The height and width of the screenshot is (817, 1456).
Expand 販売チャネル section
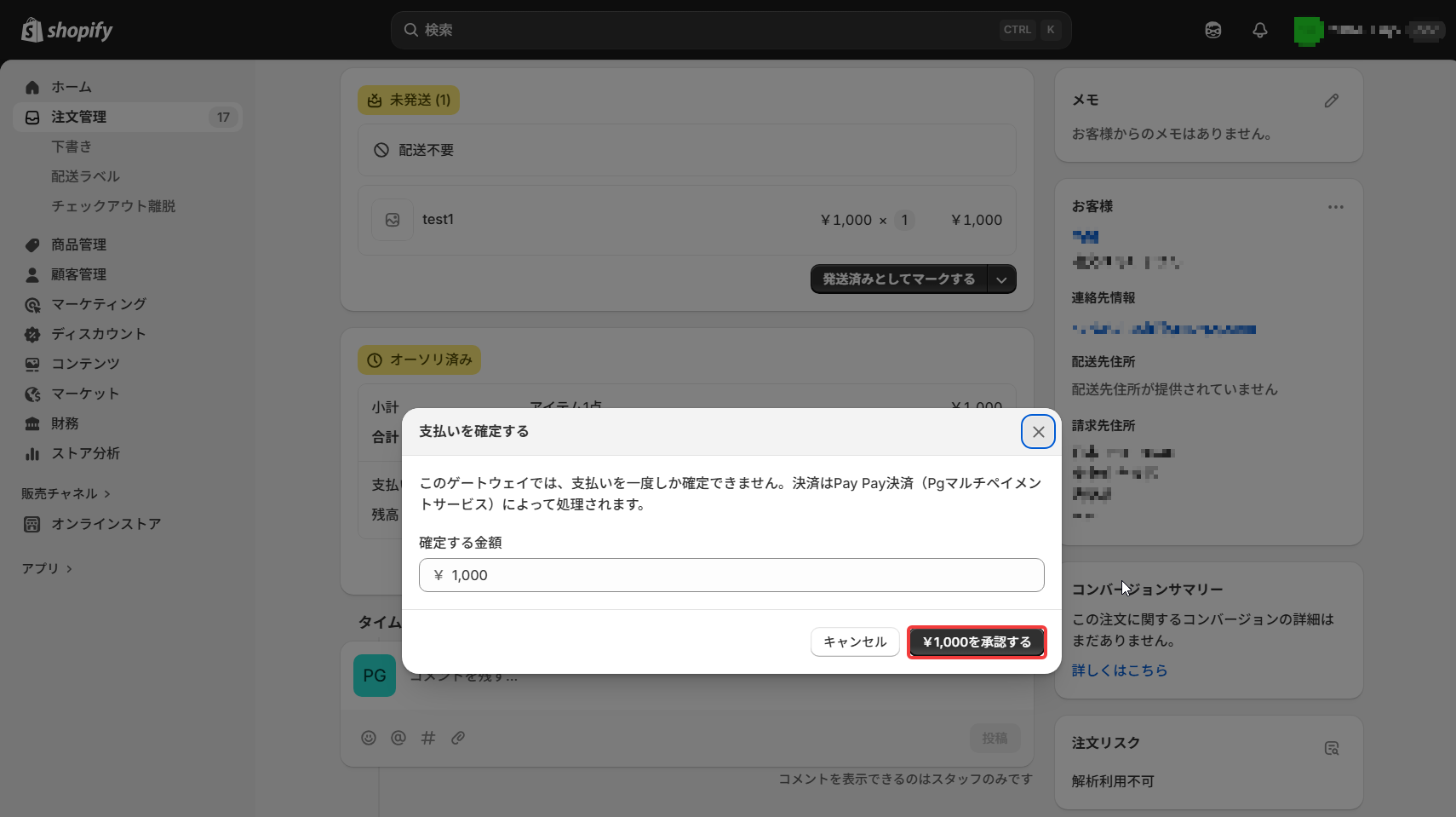(x=66, y=493)
